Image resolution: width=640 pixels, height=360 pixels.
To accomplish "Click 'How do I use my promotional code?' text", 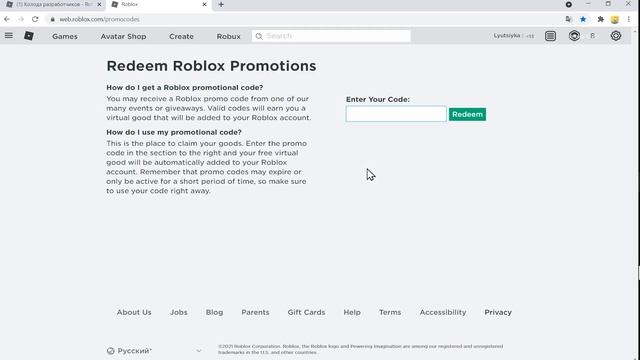I will point(174,132).
